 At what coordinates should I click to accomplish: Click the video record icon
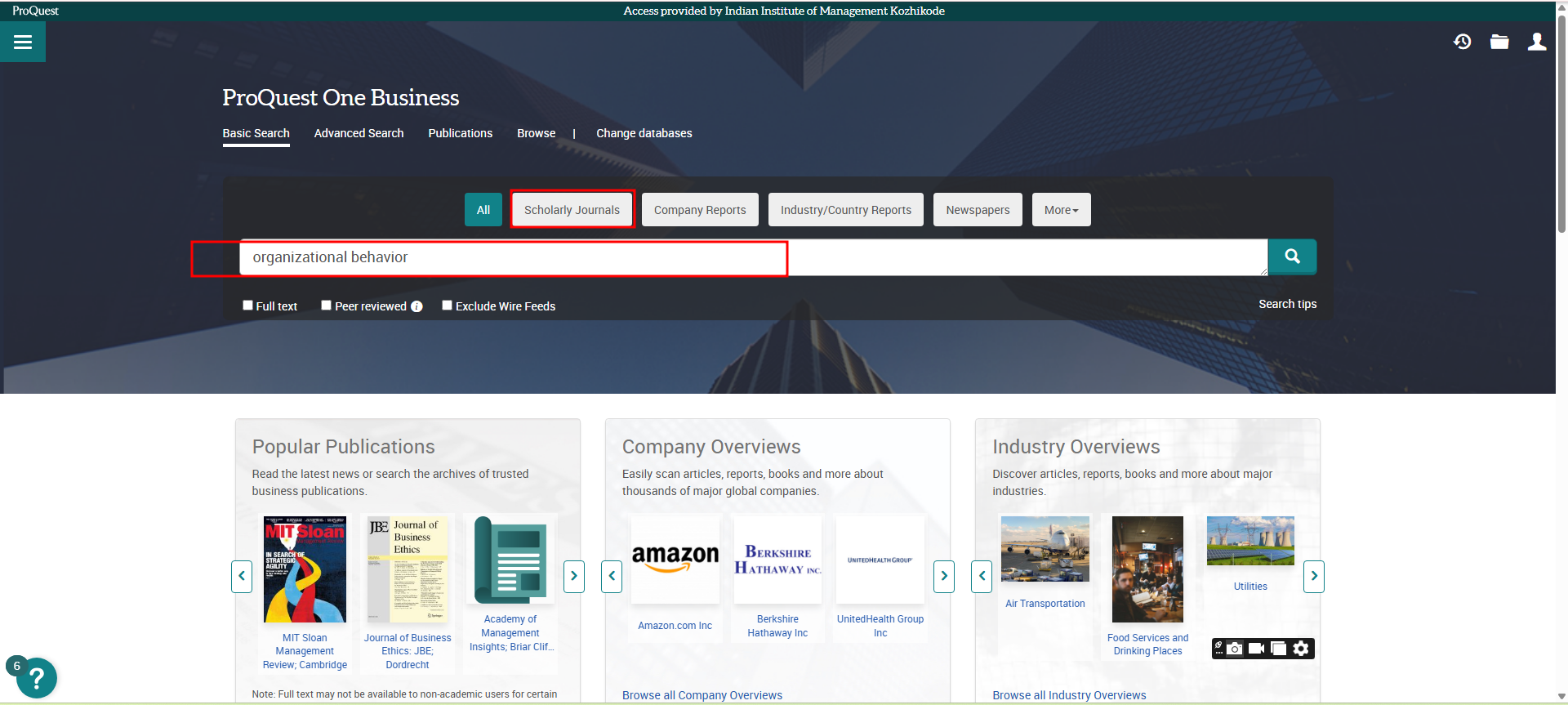(1257, 649)
